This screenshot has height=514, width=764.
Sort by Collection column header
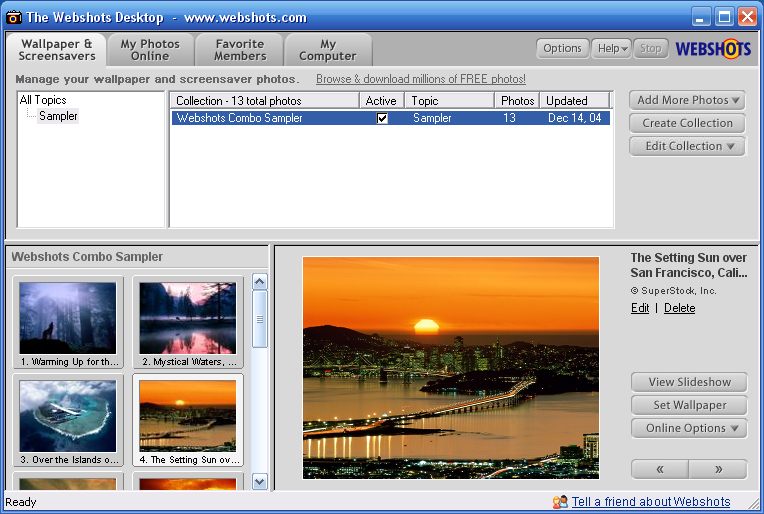click(x=265, y=101)
